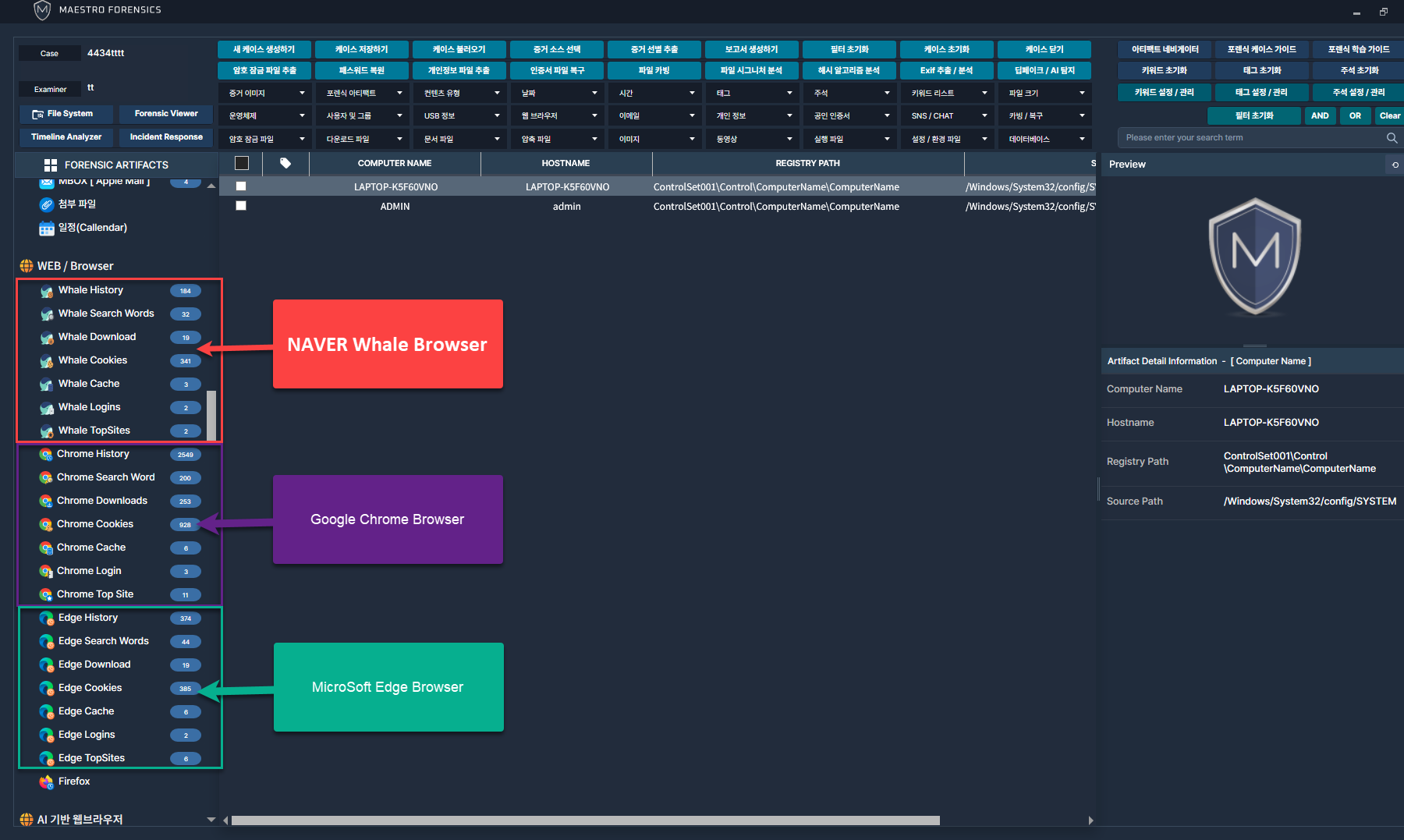Click the Edge Download icon

point(47,665)
